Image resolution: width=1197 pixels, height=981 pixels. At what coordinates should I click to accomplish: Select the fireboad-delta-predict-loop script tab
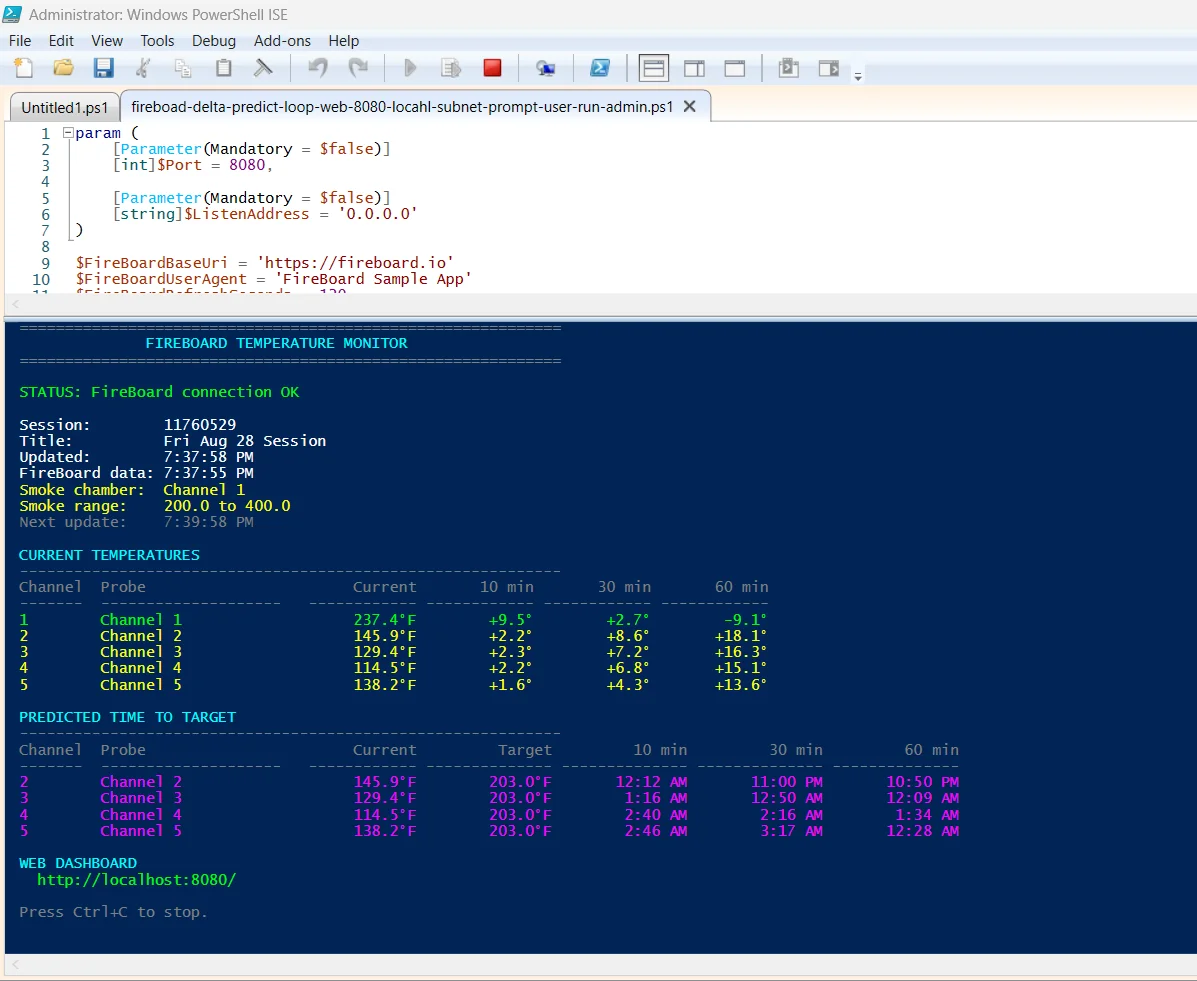tap(402, 107)
